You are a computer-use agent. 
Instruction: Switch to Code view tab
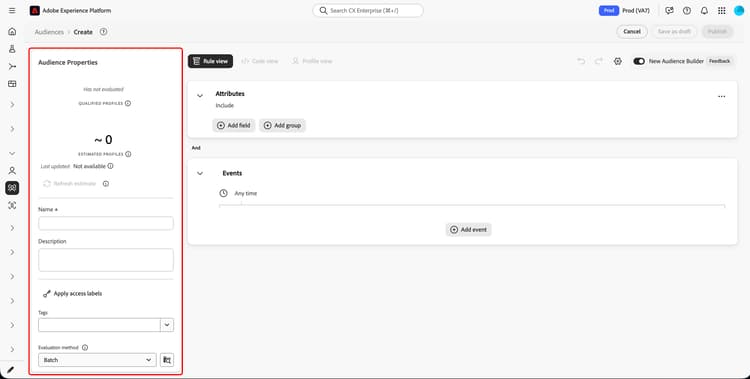tap(260, 61)
